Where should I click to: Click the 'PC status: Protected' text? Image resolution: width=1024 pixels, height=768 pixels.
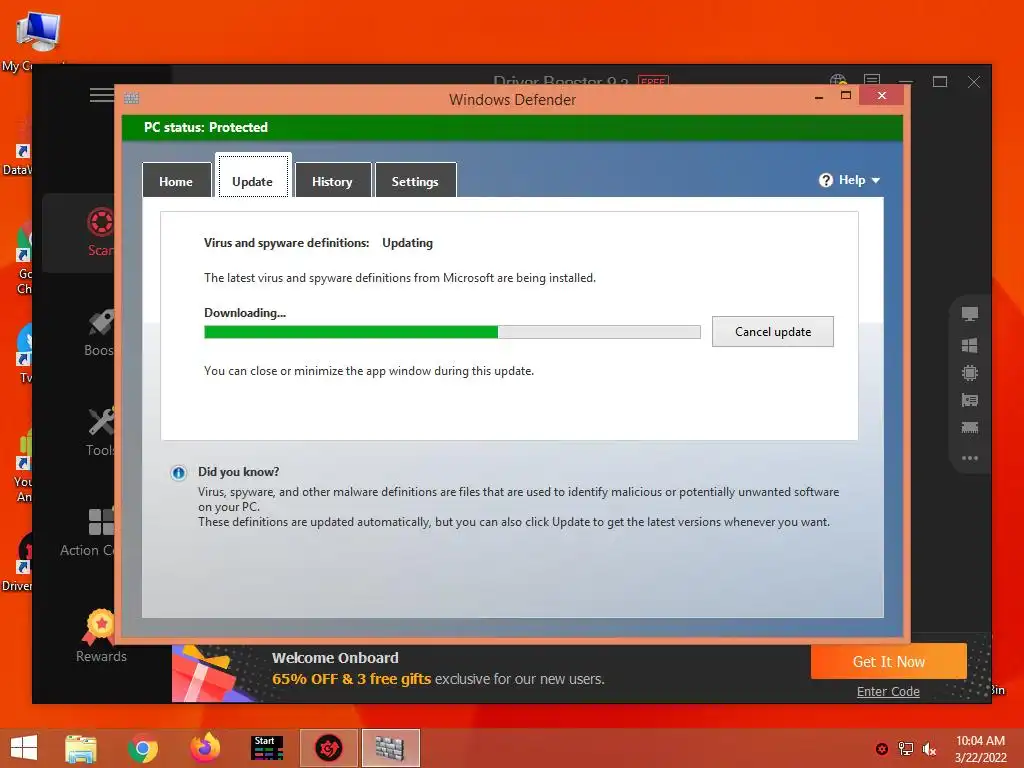pos(206,127)
